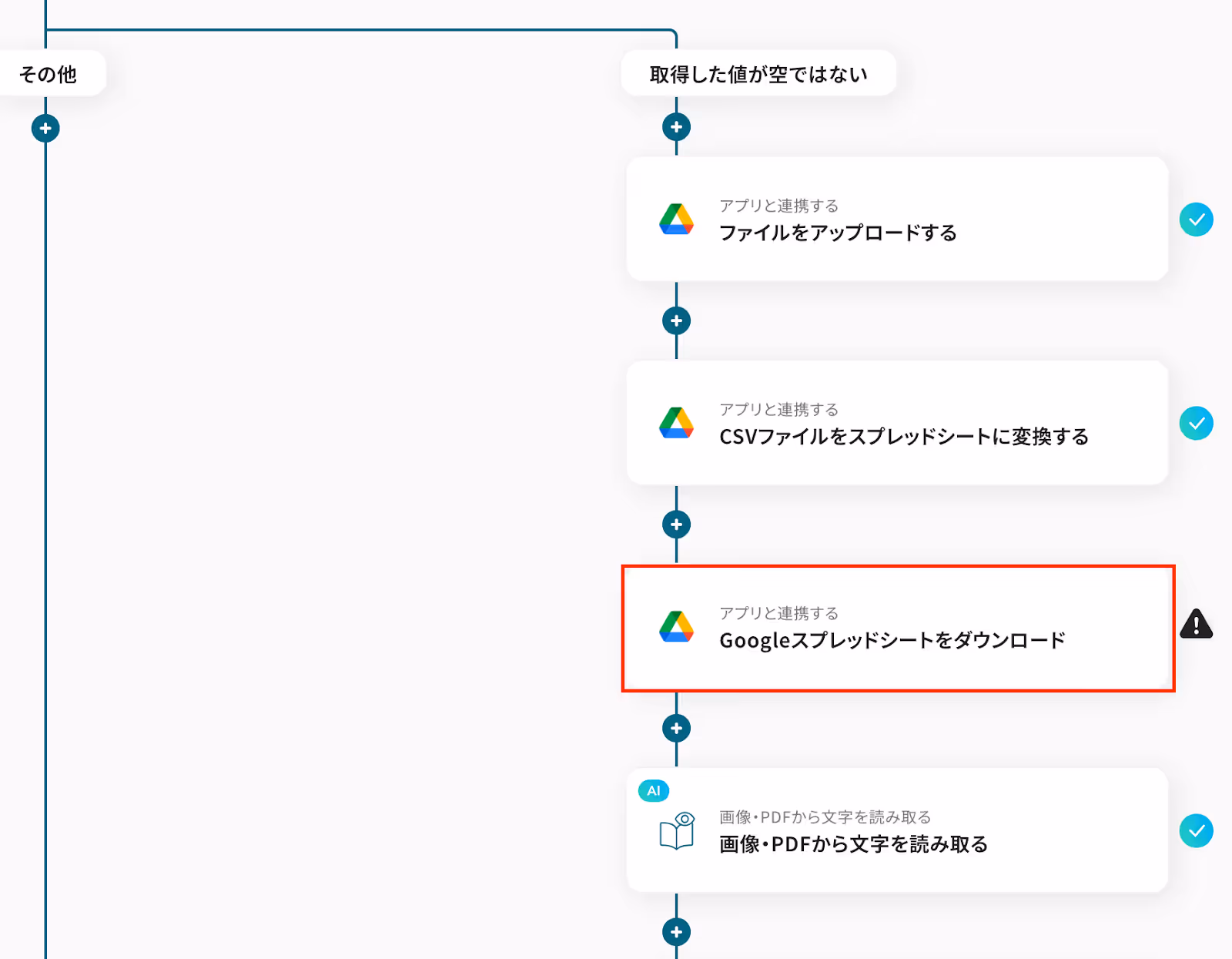The width and height of the screenshot is (1232, 959).
Task: Click checkmark status beside ファイルをアップロードする
Action: click(1196, 220)
